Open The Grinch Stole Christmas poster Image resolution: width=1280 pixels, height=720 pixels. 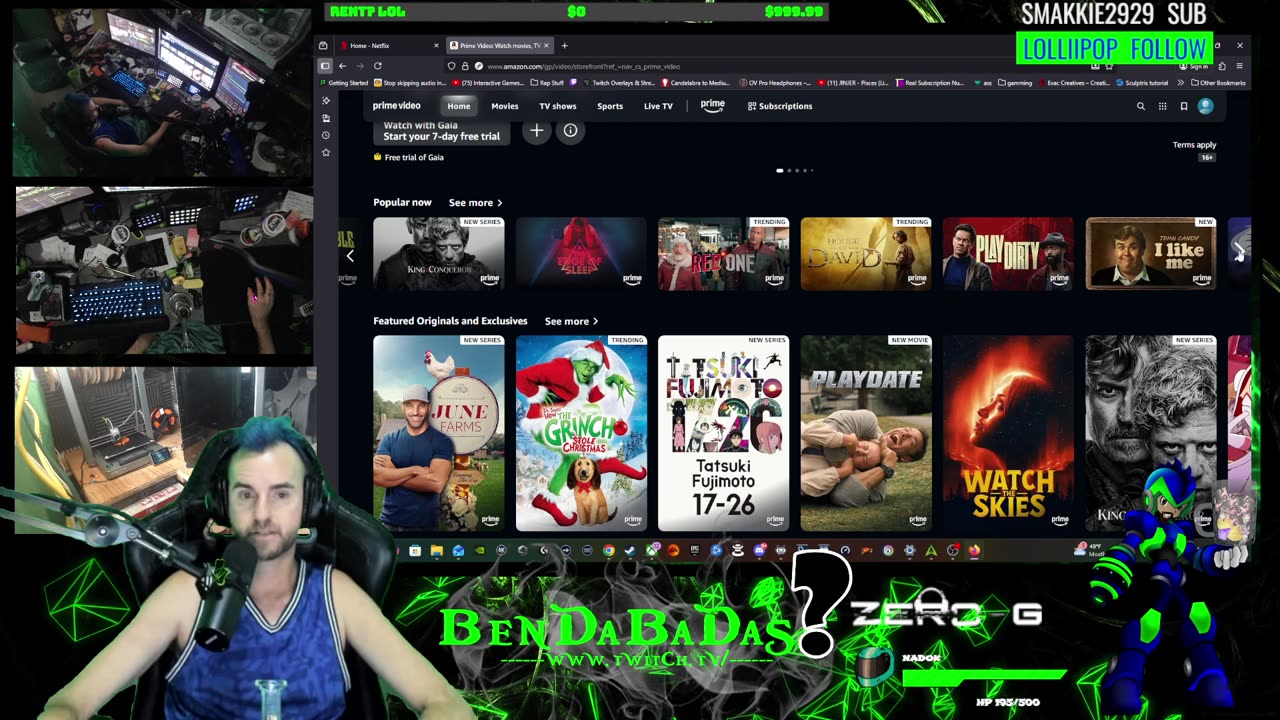(x=581, y=433)
